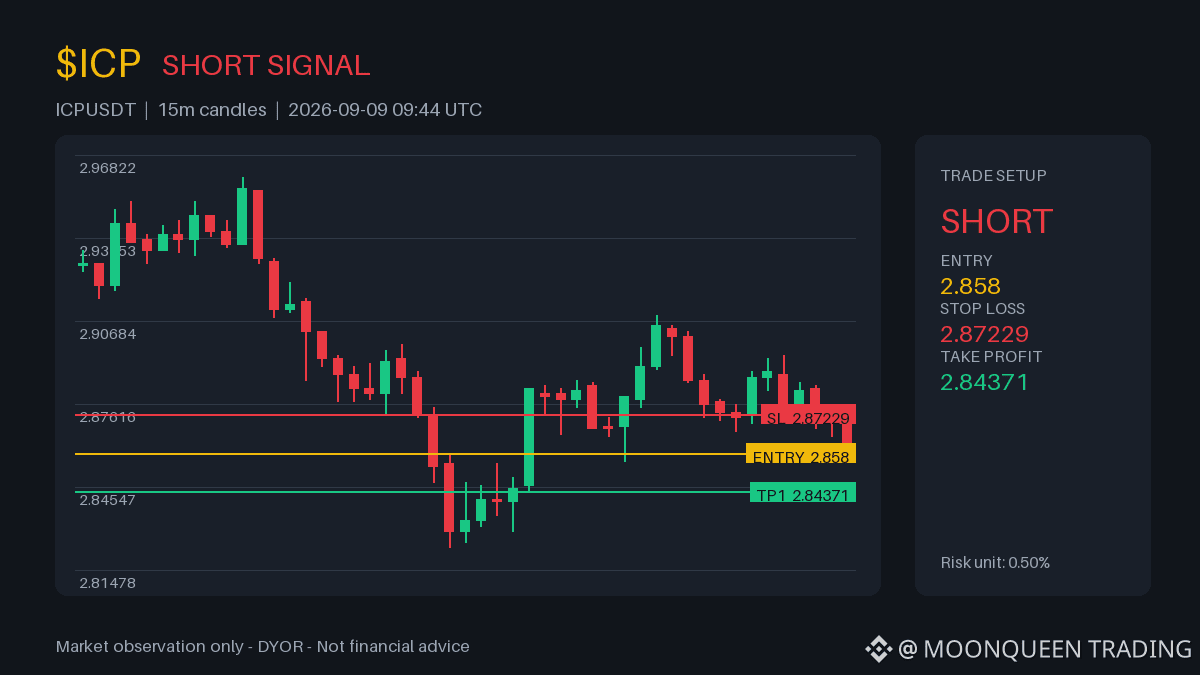The image size is (1200, 675).
Task: Click the DYOR disclaimer footer text
Action: point(263,647)
